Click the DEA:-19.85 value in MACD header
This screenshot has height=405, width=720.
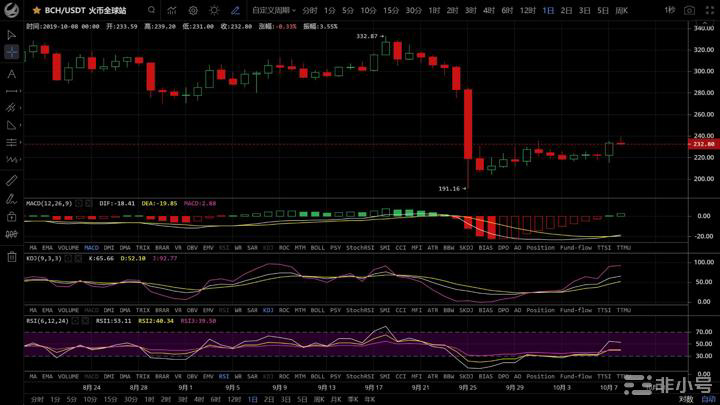159,203
